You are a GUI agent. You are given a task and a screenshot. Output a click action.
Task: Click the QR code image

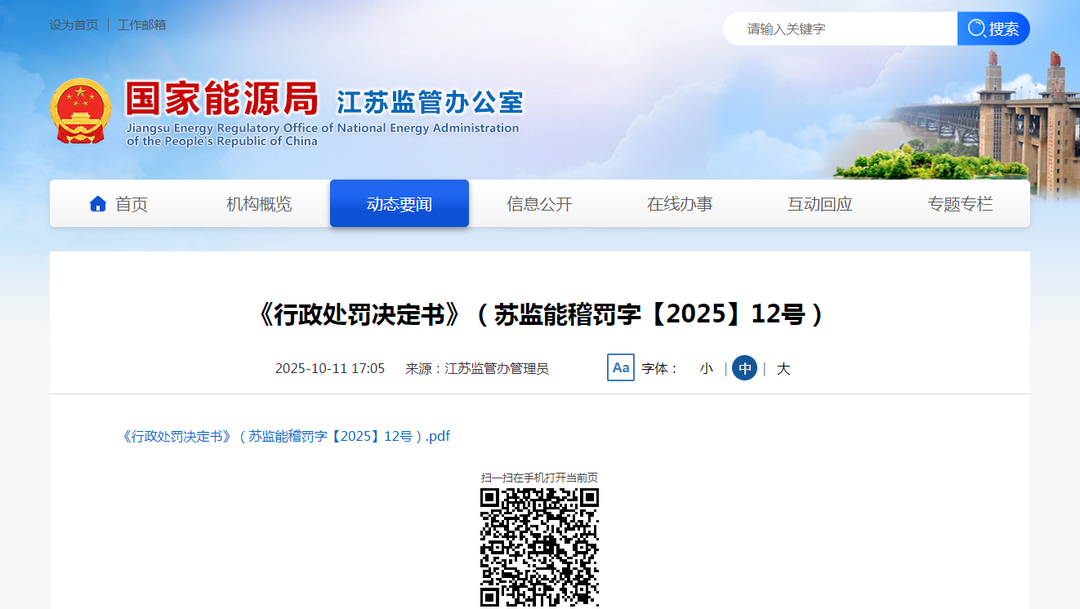(539, 547)
